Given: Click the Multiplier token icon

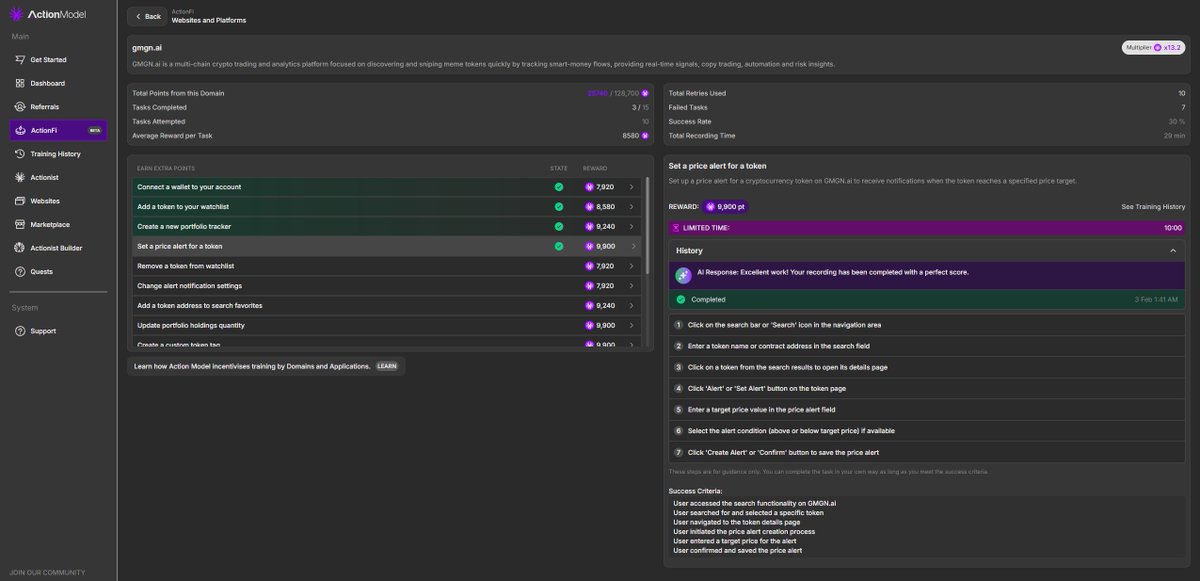Looking at the screenshot, I should 1158,47.
